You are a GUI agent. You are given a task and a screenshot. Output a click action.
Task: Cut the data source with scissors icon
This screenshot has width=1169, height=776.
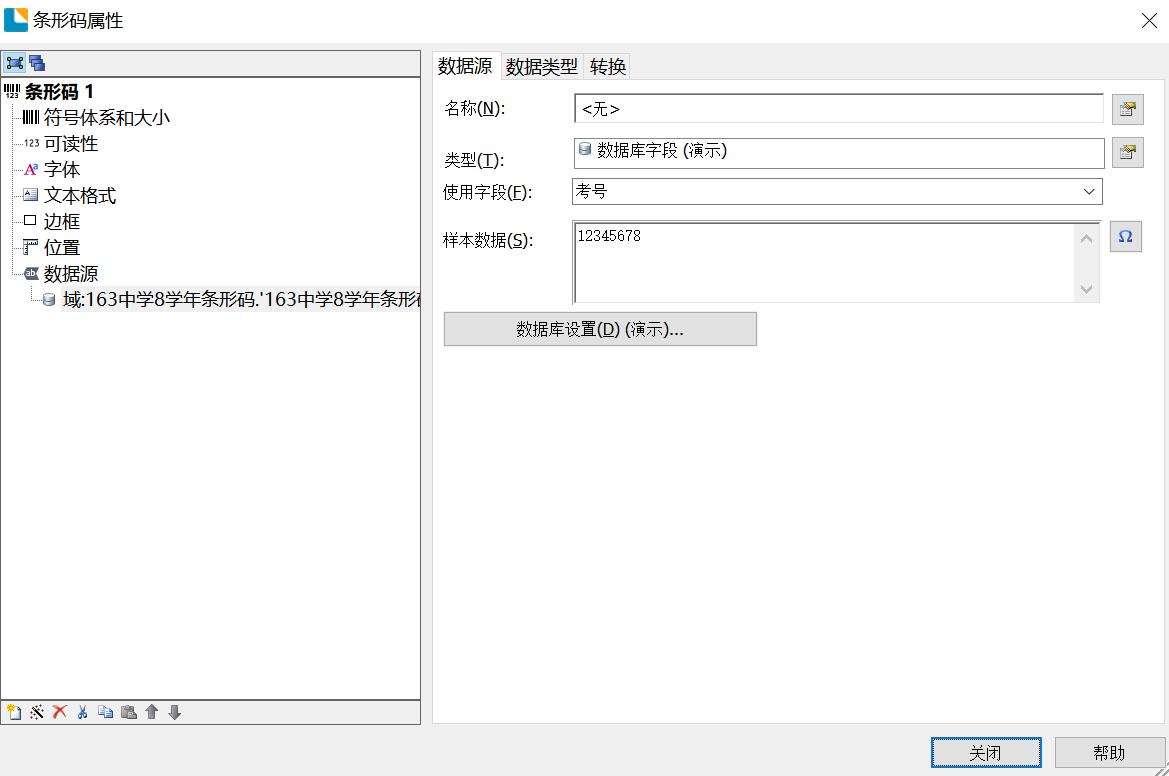click(82, 712)
